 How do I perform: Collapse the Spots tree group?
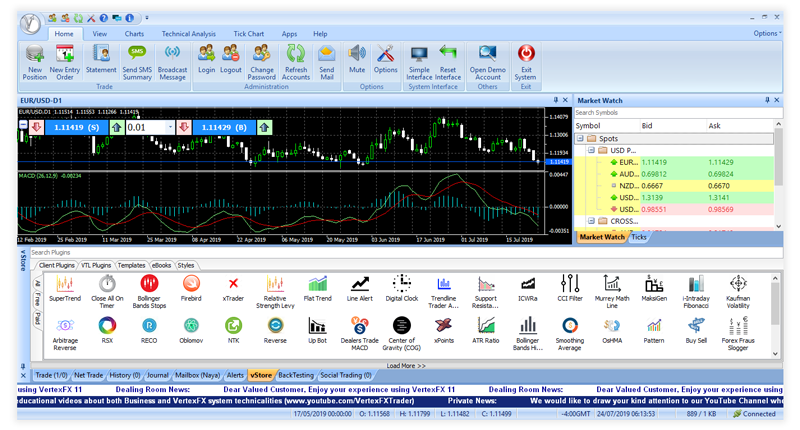pyautogui.click(x=580, y=138)
